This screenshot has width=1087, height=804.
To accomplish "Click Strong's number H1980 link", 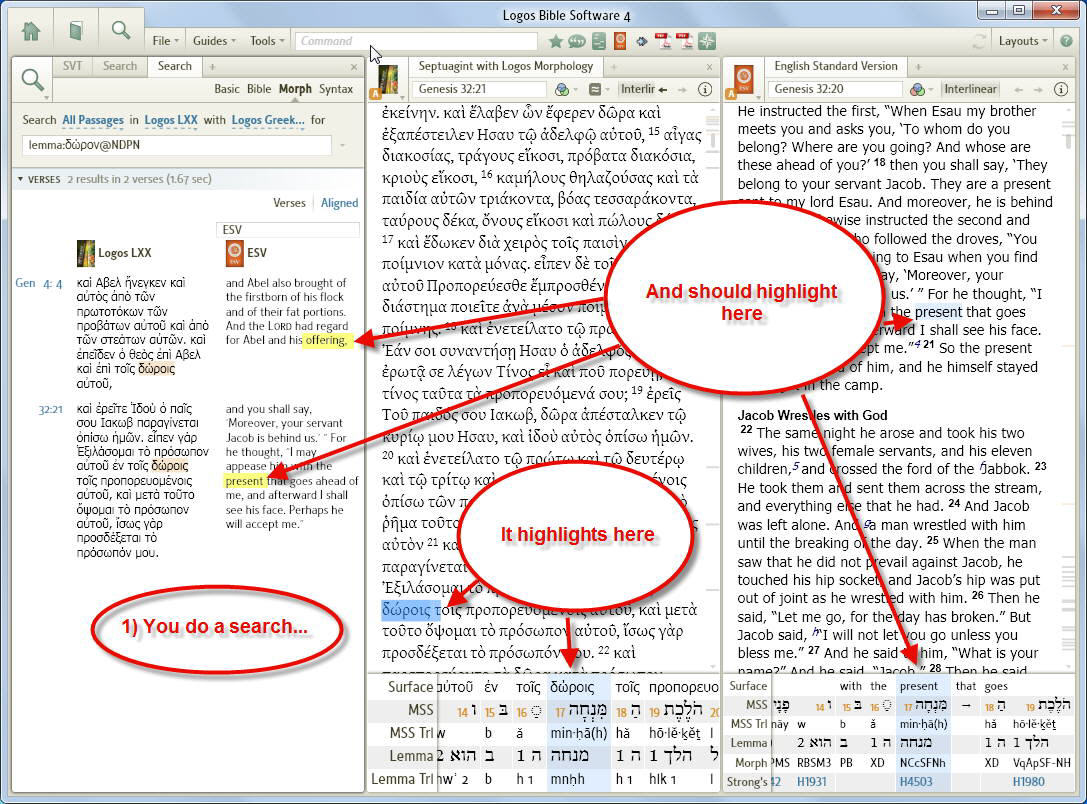I will tap(1029, 782).
